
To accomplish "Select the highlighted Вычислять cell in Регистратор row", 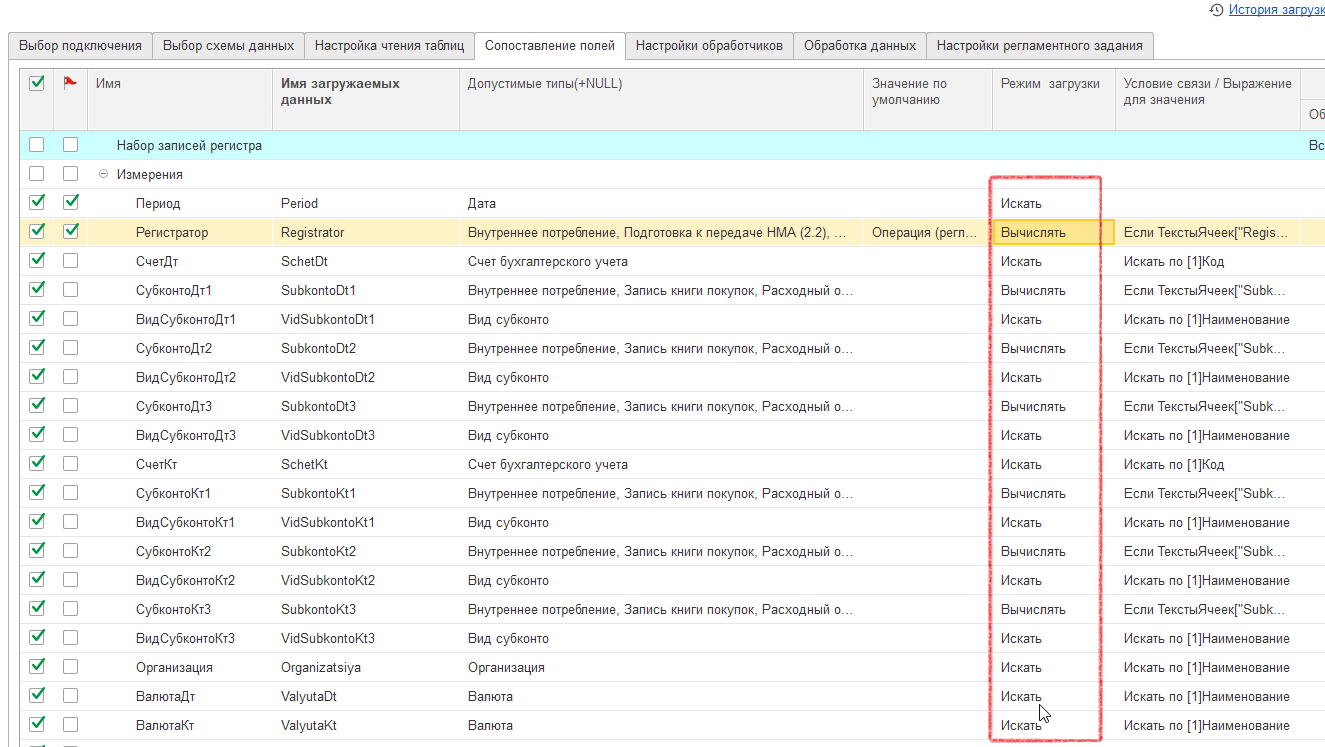I will click(1054, 232).
